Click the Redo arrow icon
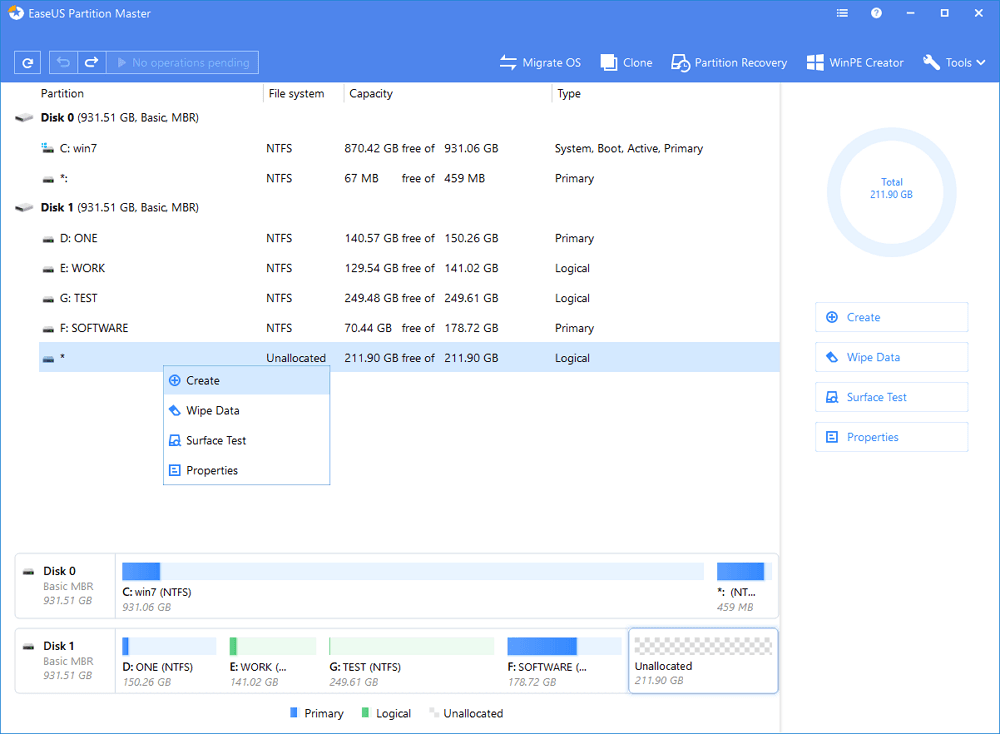The width and height of the screenshot is (1000, 734). [x=90, y=62]
